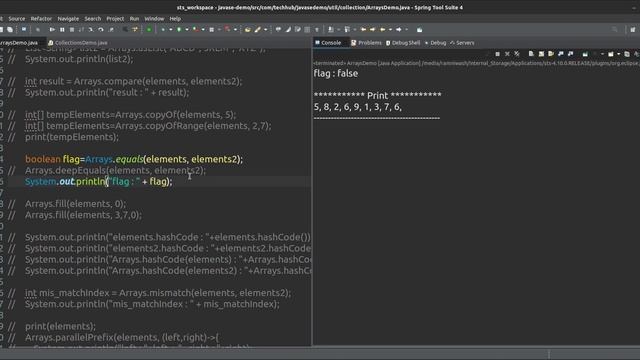Open the Navigate menu
Image resolution: width=640 pixels, height=360 pixels.
tap(68, 19)
